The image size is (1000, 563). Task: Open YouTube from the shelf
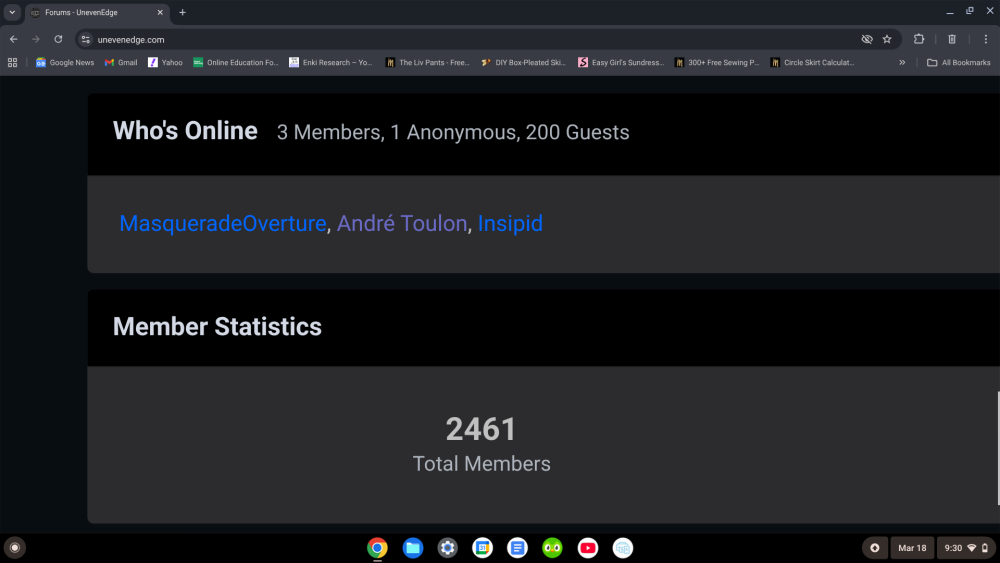[x=587, y=548]
